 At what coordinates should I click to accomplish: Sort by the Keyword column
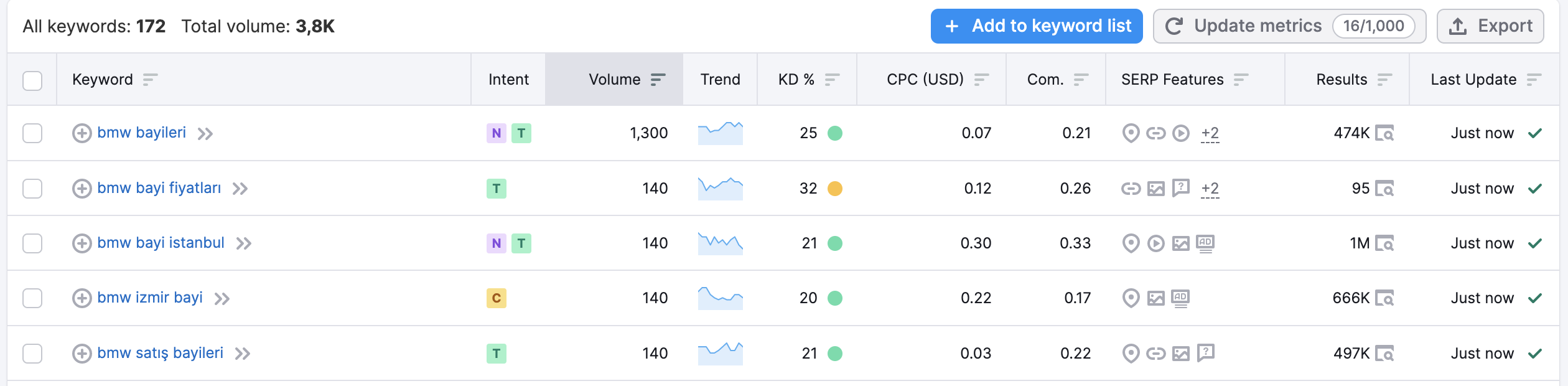(150, 80)
